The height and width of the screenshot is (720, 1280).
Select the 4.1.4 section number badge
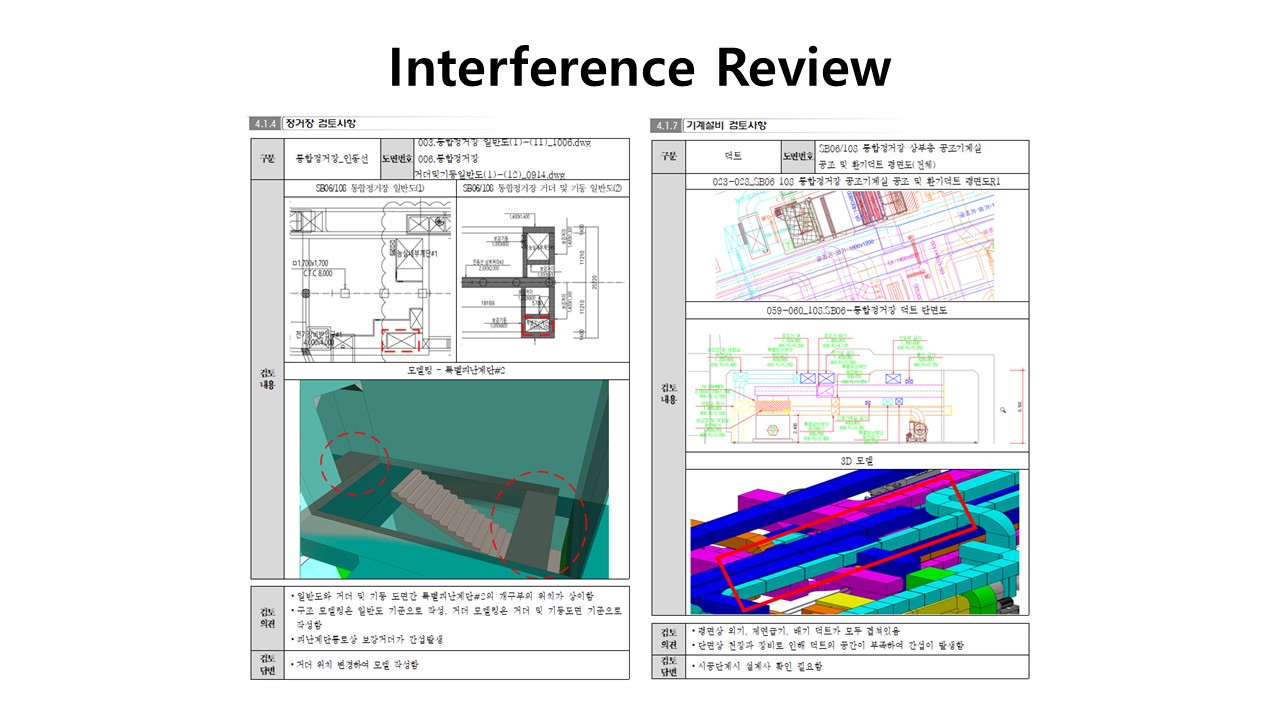pyautogui.click(x=264, y=125)
